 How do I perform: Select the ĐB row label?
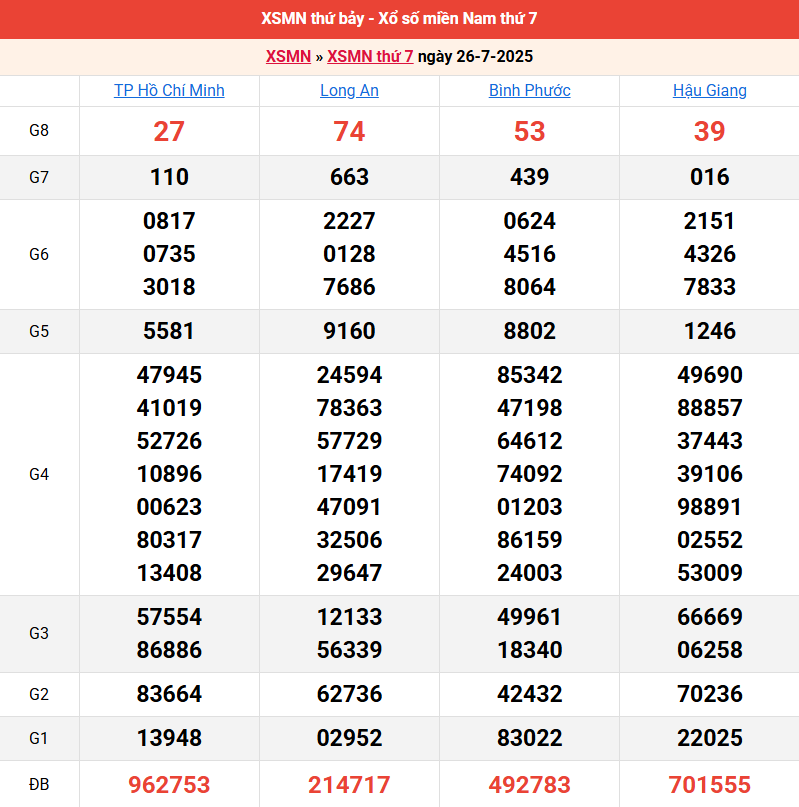click(39, 785)
